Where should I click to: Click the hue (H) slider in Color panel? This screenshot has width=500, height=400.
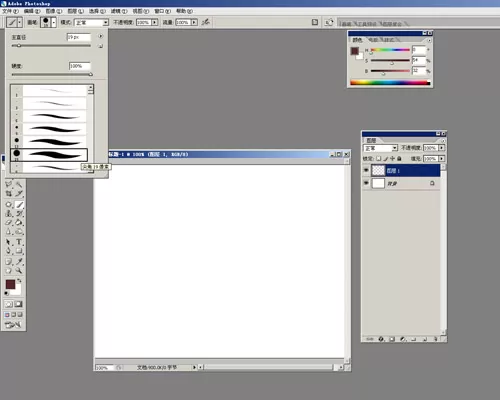(390, 50)
